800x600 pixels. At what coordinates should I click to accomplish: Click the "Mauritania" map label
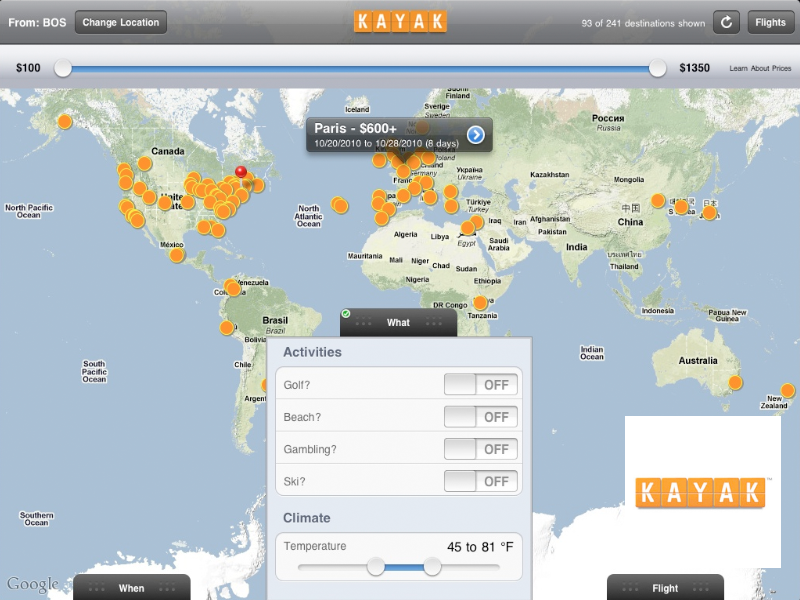(365, 256)
